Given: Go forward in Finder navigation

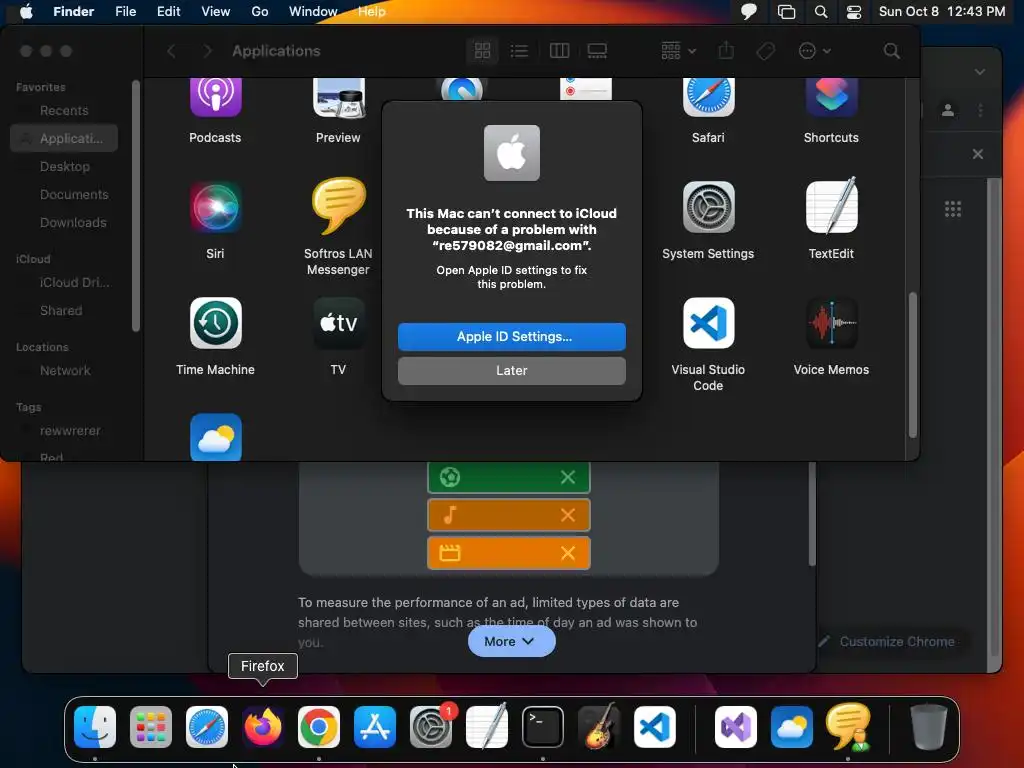Looking at the screenshot, I should tap(208, 51).
